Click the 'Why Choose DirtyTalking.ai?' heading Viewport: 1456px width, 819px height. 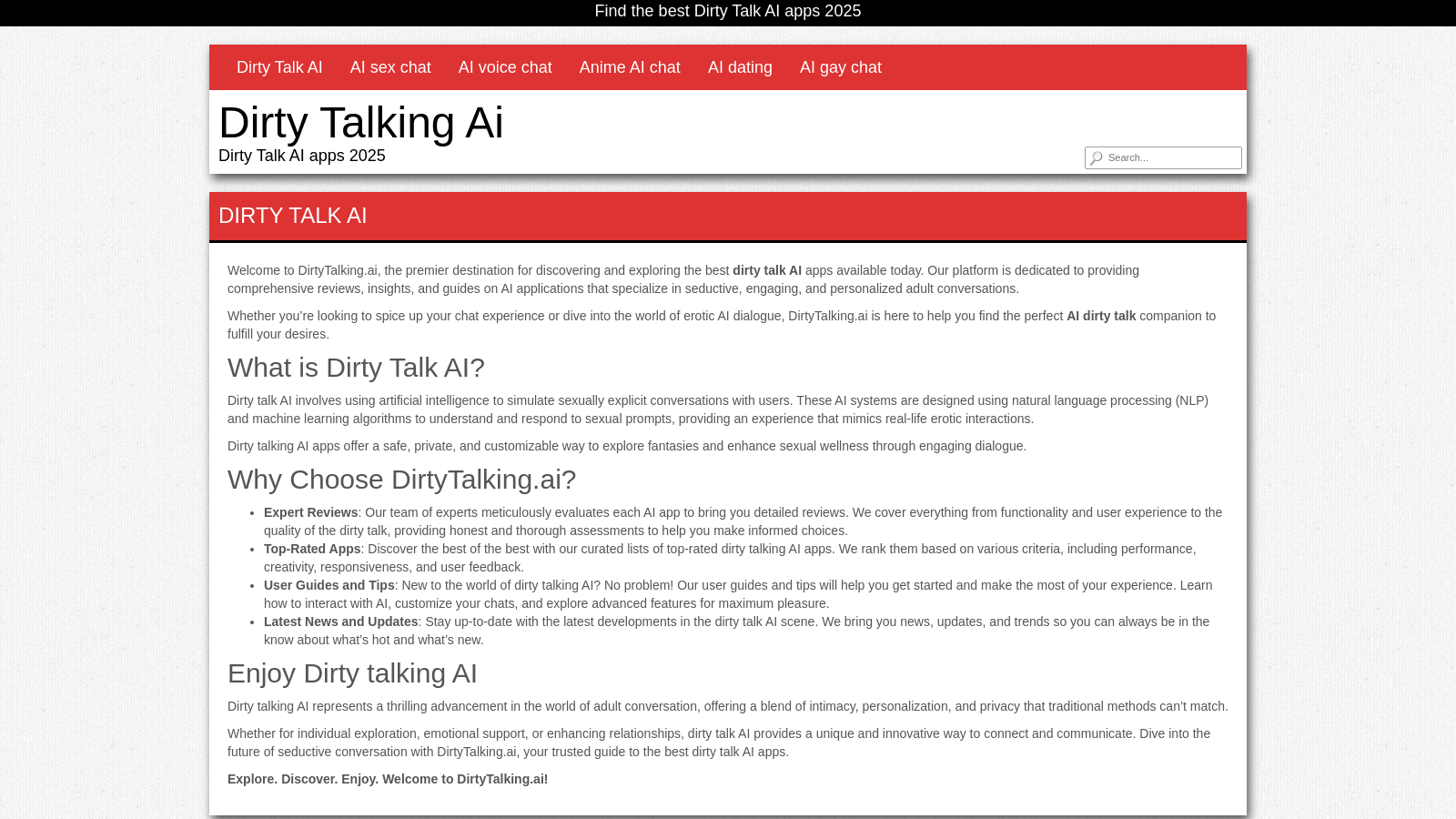pyautogui.click(x=401, y=480)
